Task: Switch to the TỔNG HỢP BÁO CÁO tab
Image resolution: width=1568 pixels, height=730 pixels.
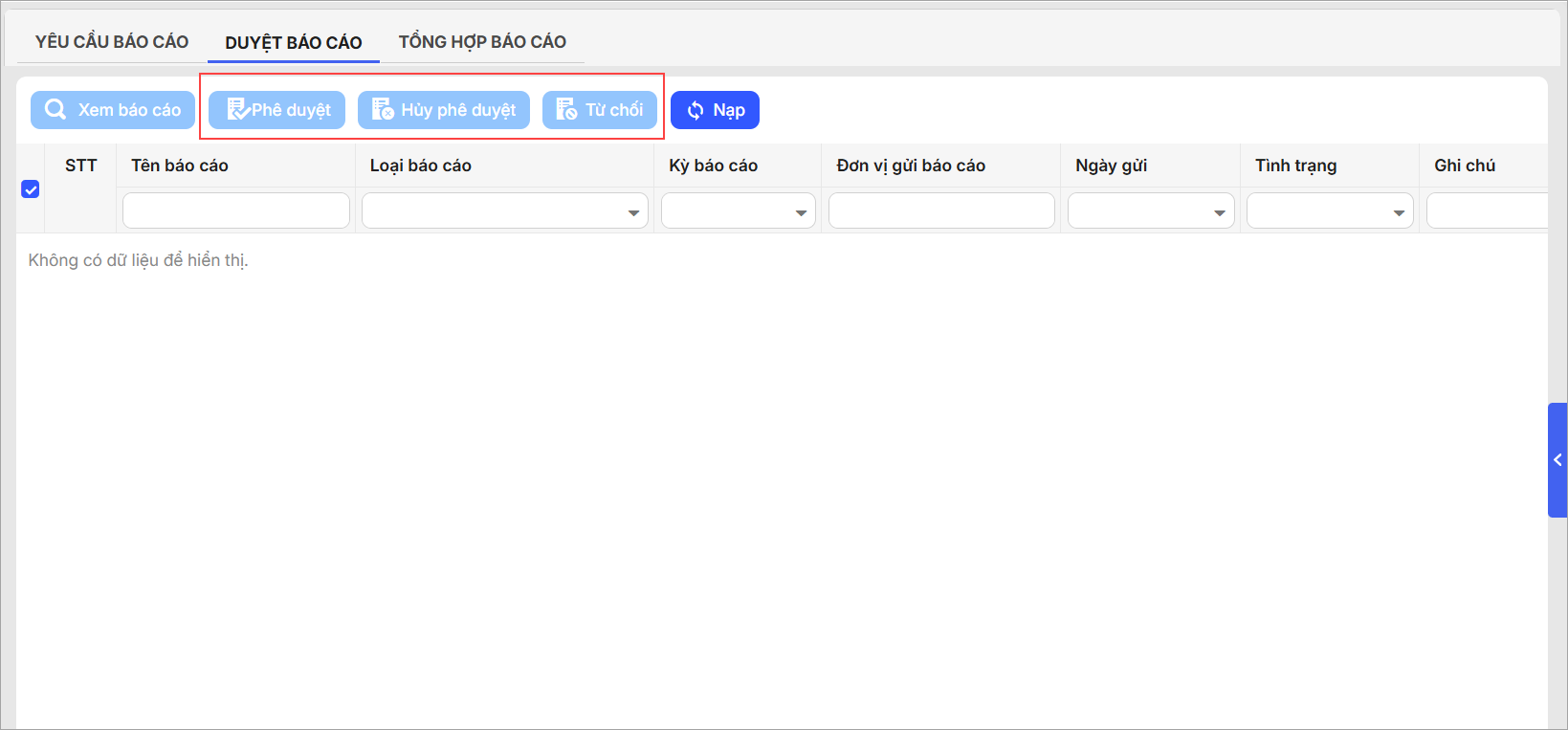Action: pyautogui.click(x=482, y=42)
